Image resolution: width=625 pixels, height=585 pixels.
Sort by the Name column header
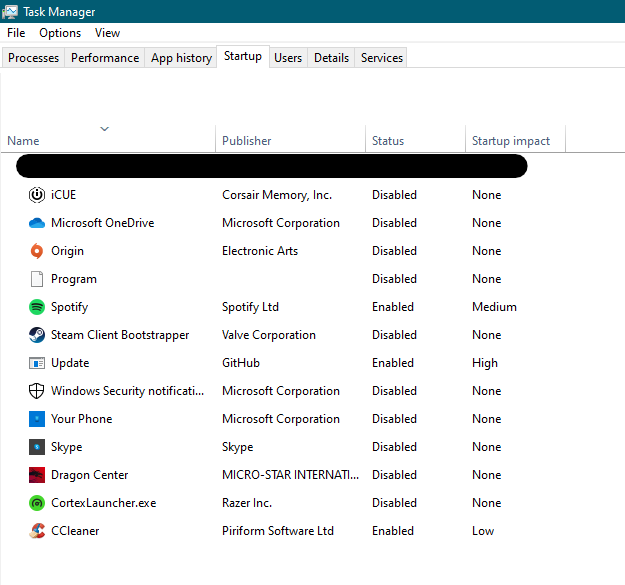point(23,141)
